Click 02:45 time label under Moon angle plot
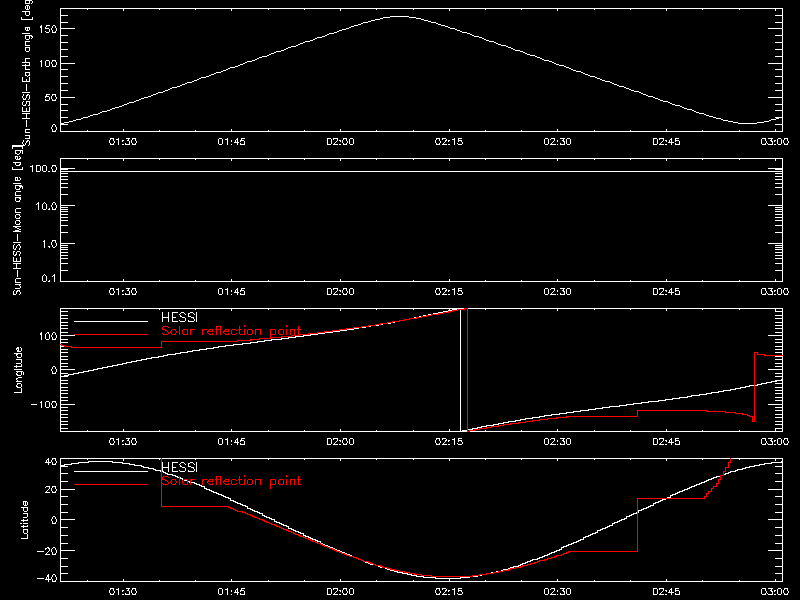Image resolution: width=800 pixels, height=600 pixels. click(x=666, y=292)
